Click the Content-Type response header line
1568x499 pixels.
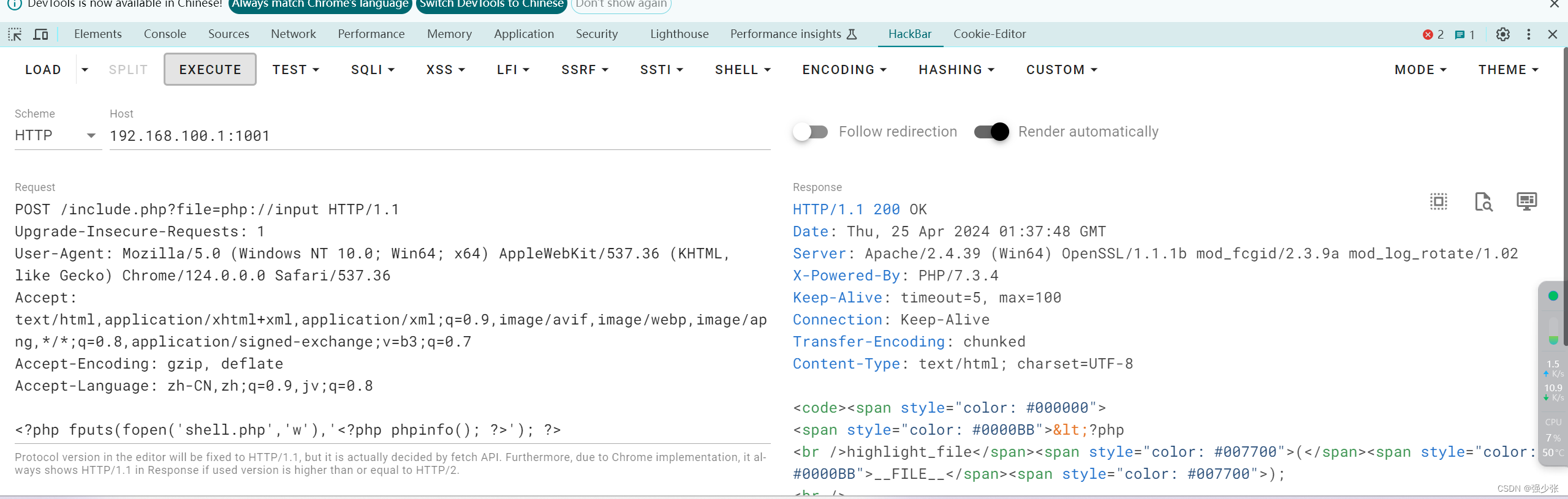click(963, 364)
